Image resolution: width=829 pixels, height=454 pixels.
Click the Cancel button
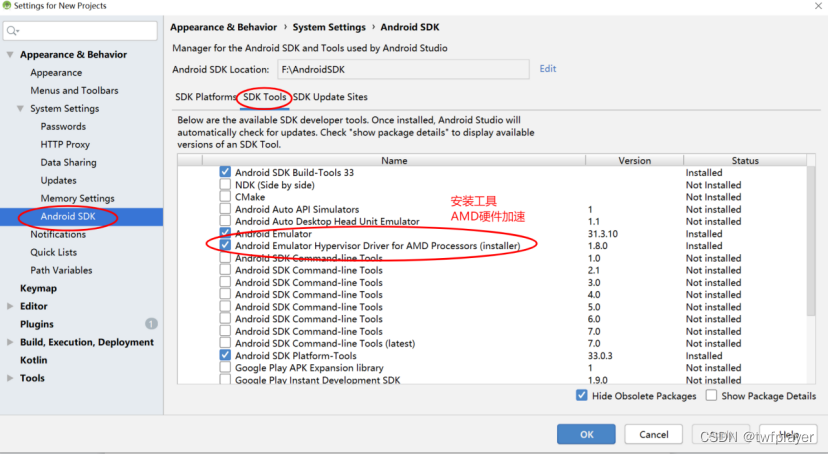pos(653,434)
